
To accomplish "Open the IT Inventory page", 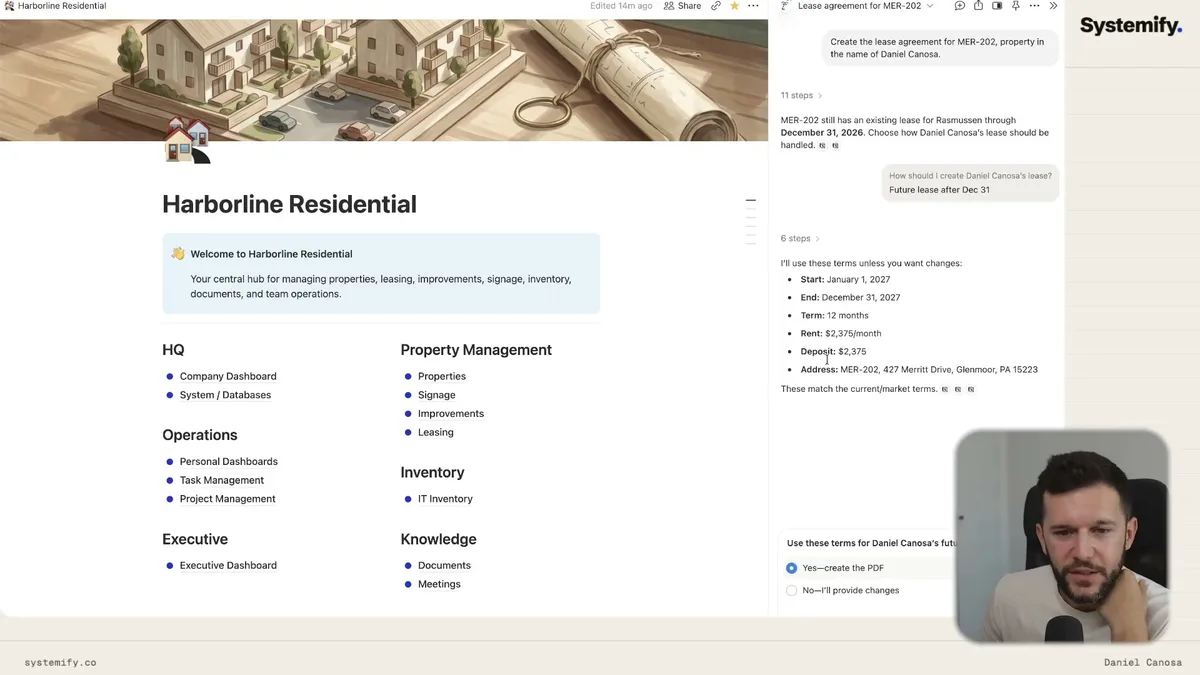I will [x=445, y=499].
